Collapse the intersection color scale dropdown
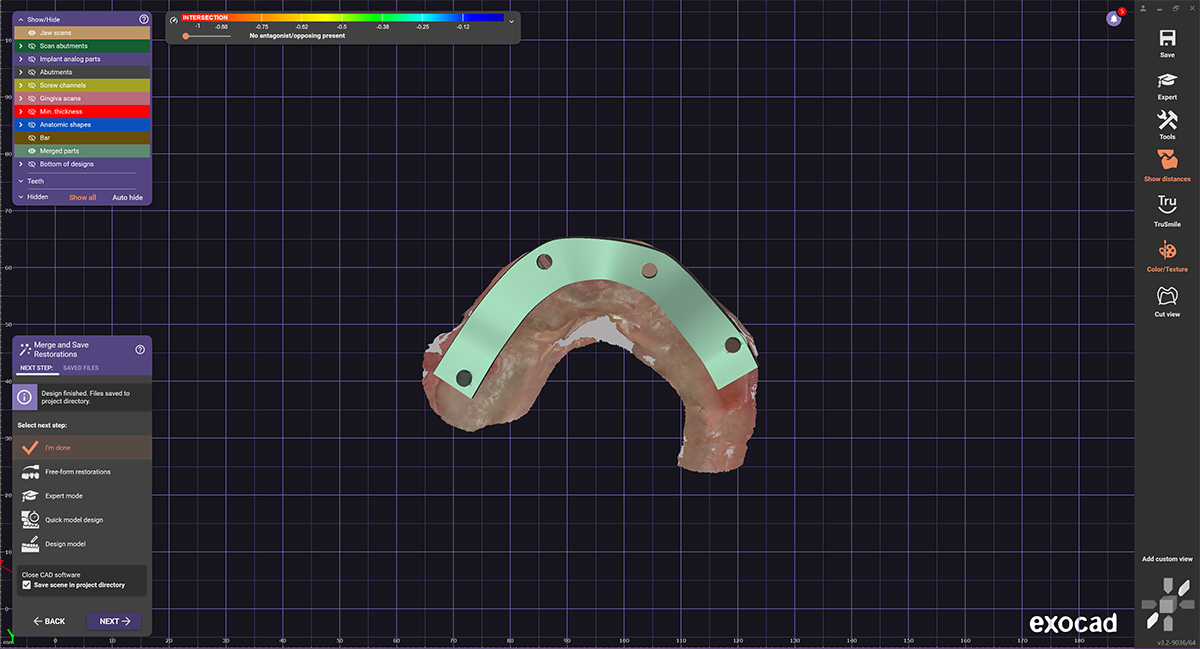Image resolution: width=1200 pixels, height=649 pixels. coord(512,21)
